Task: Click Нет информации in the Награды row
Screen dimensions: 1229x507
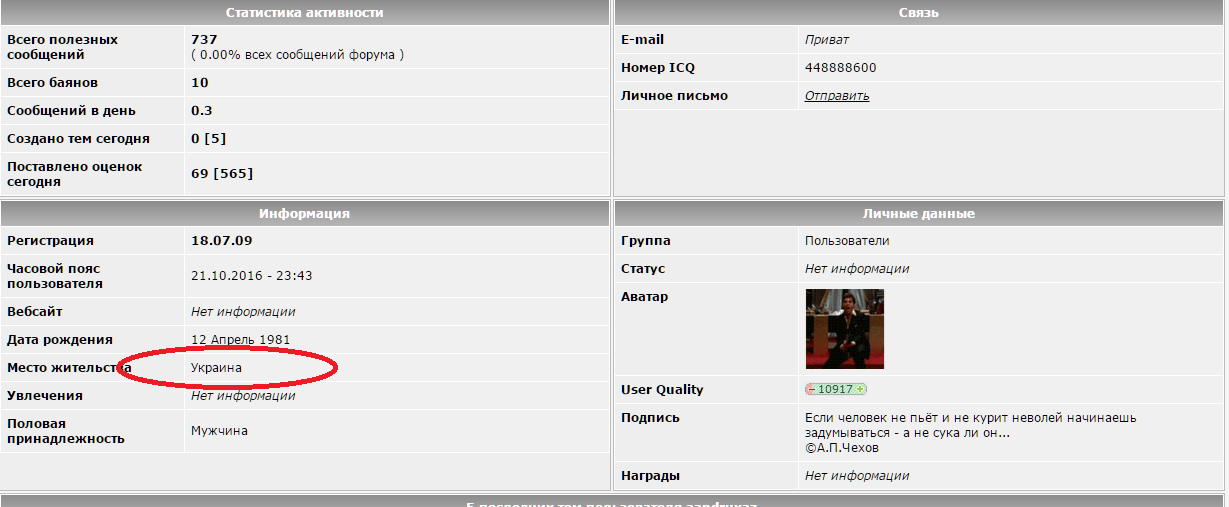Action: [x=857, y=477]
